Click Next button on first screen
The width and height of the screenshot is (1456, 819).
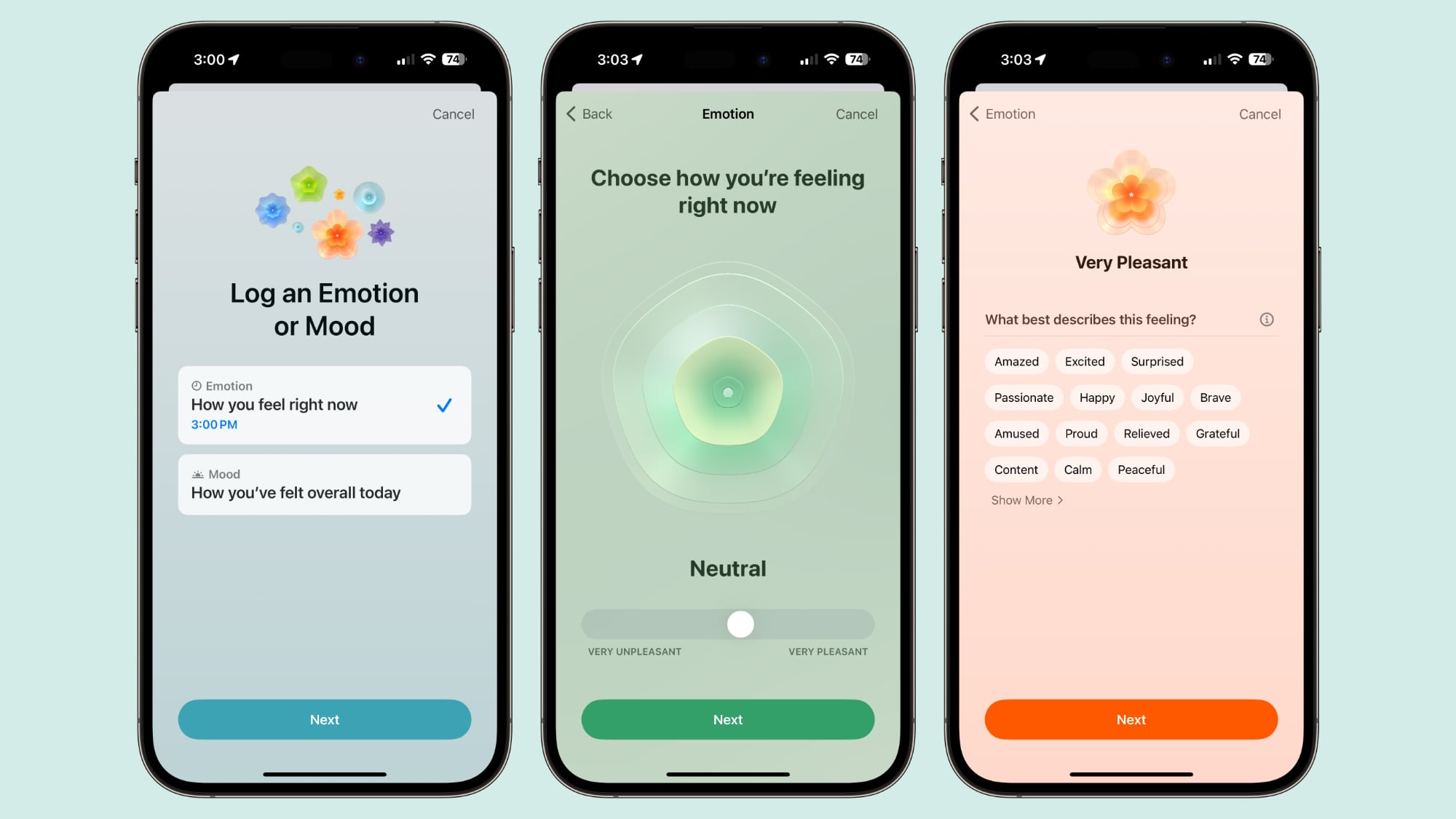pyautogui.click(x=324, y=719)
